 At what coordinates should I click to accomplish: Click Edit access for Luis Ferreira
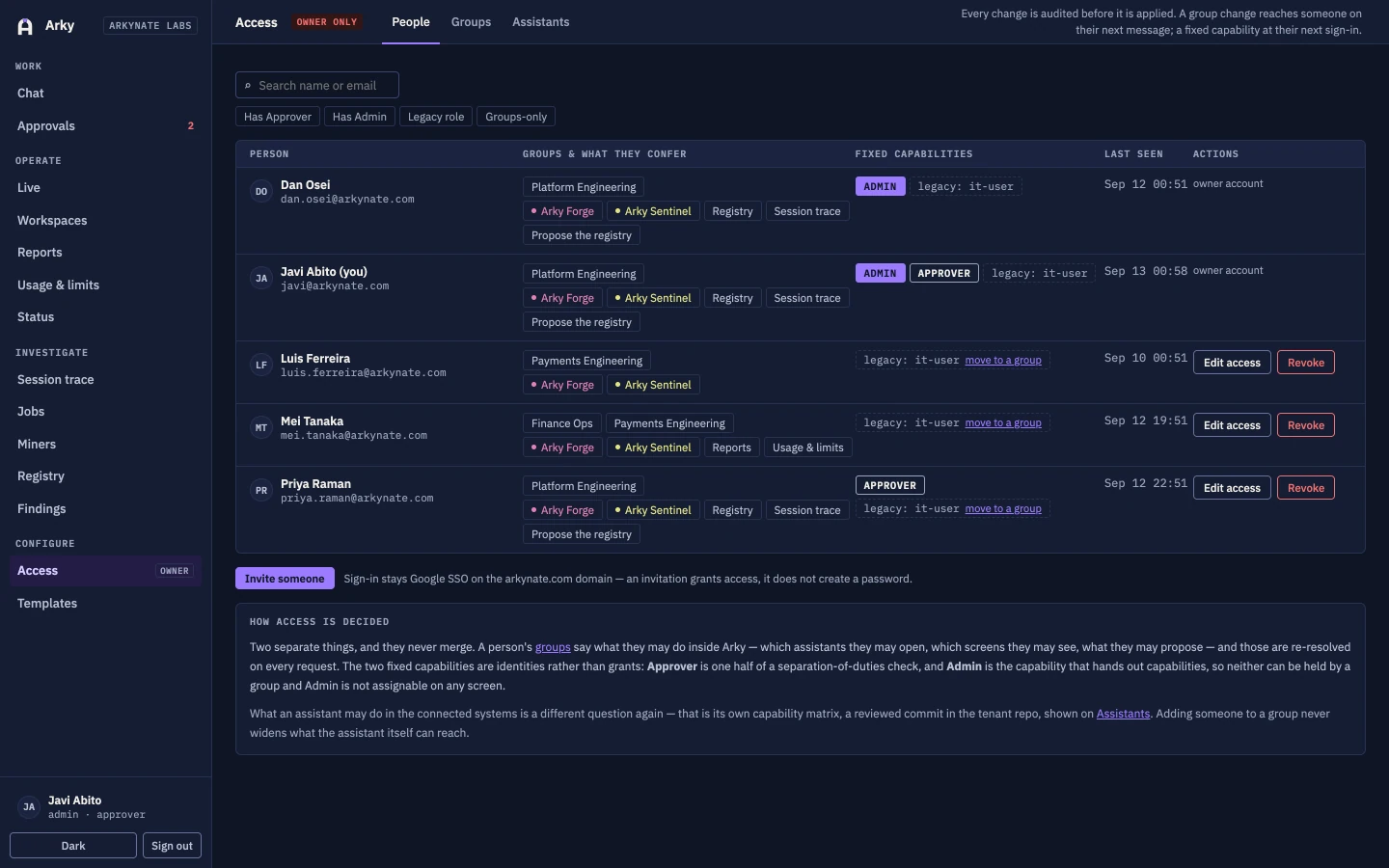(x=1232, y=363)
